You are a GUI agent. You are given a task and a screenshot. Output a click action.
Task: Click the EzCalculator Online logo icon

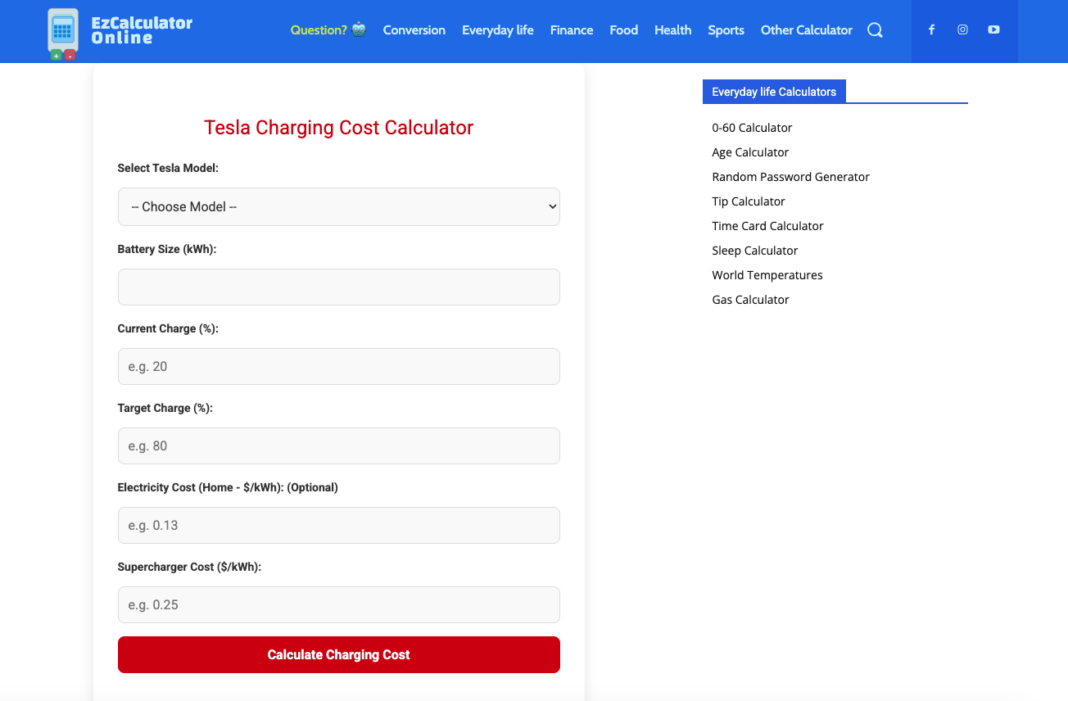(62, 31)
